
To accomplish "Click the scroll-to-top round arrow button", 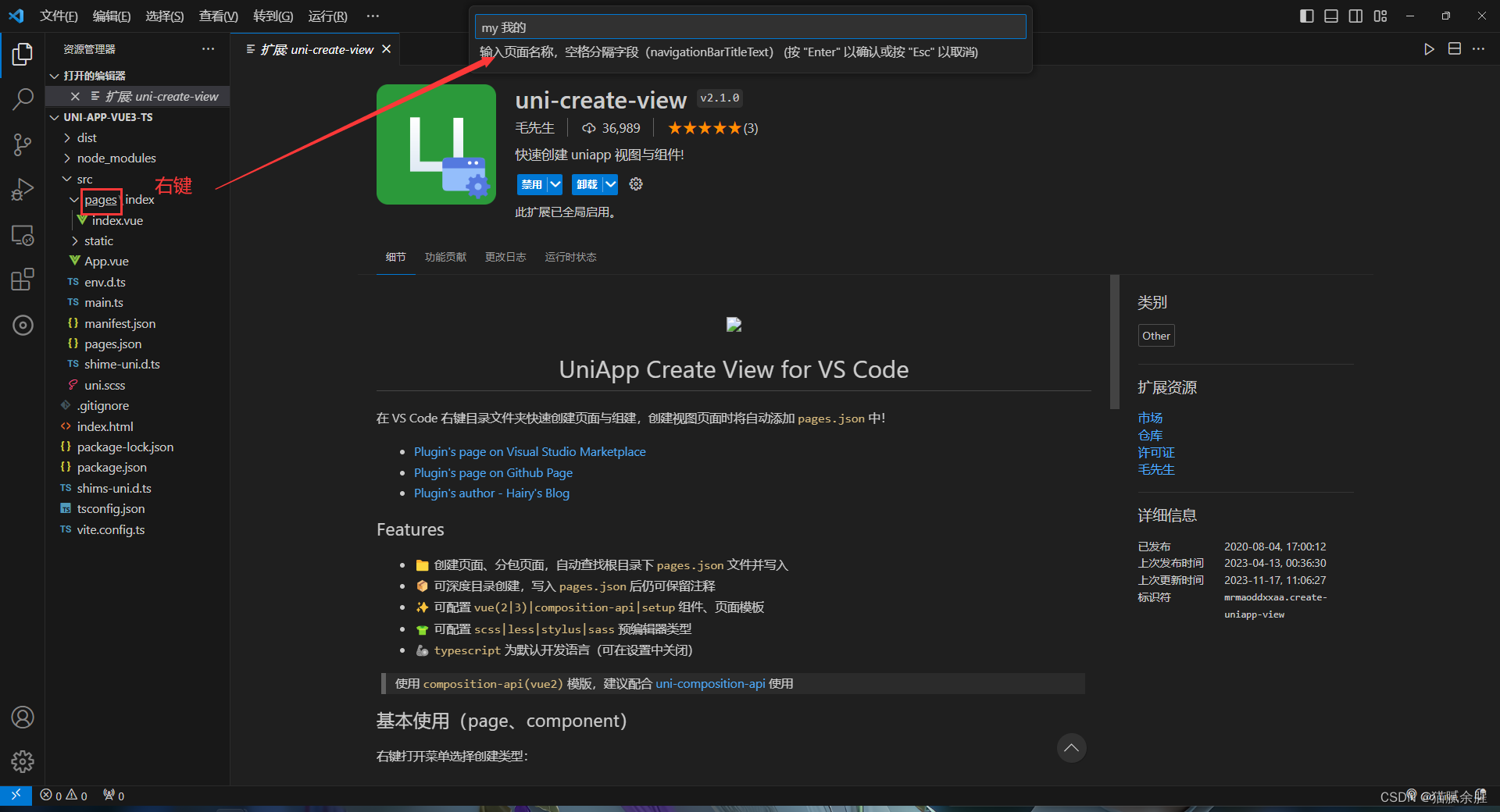I will (x=1071, y=748).
